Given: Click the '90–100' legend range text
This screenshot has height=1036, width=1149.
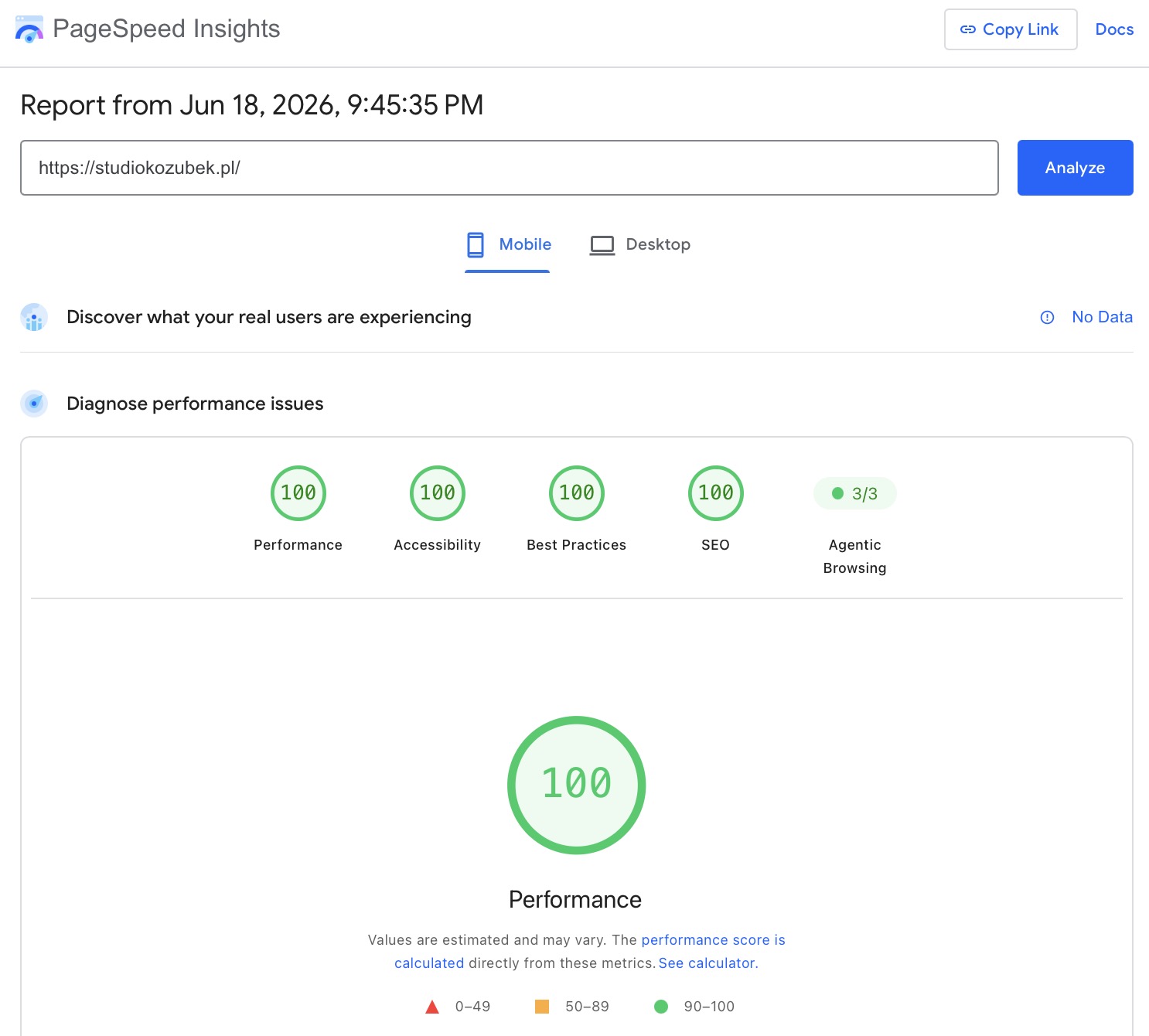Looking at the screenshot, I should click(709, 1007).
